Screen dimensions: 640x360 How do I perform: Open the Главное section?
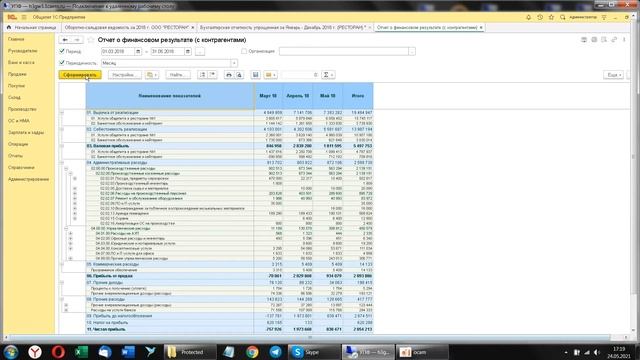click(16, 39)
